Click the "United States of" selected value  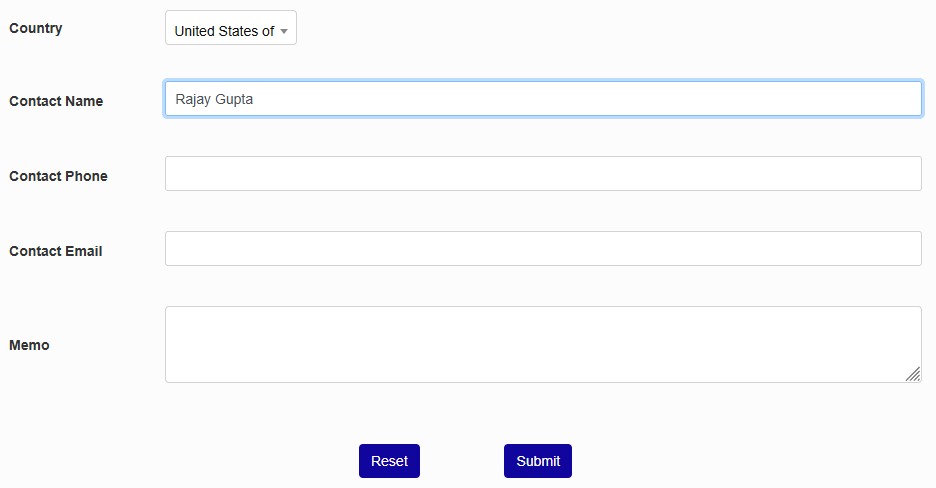[x=223, y=31]
